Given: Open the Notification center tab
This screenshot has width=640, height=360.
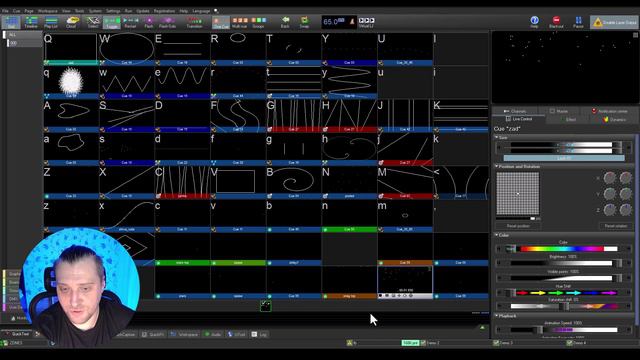Looking at the screenshot, I should point(610,111).
